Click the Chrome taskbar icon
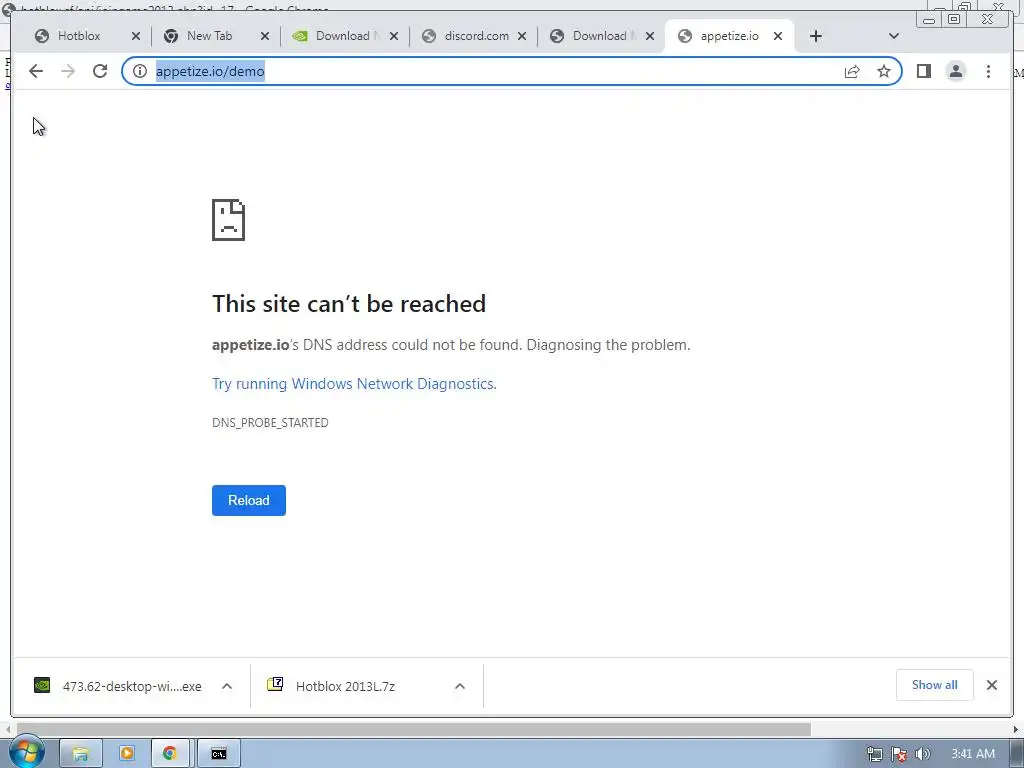This screenshot has height=768, width=1024. [170, 754]
